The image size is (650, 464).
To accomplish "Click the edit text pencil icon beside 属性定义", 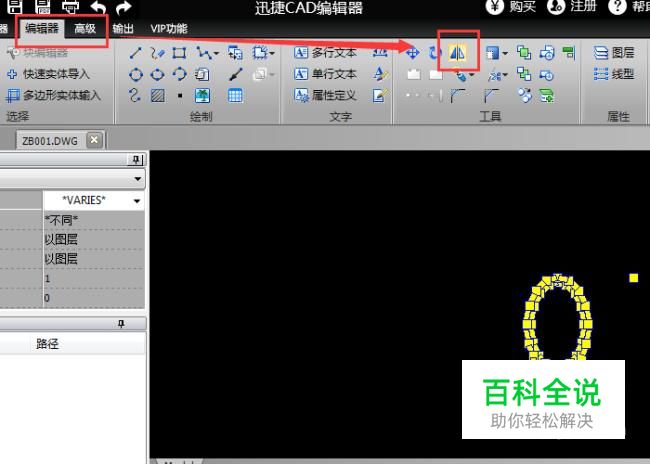I will tap(380, 95).
